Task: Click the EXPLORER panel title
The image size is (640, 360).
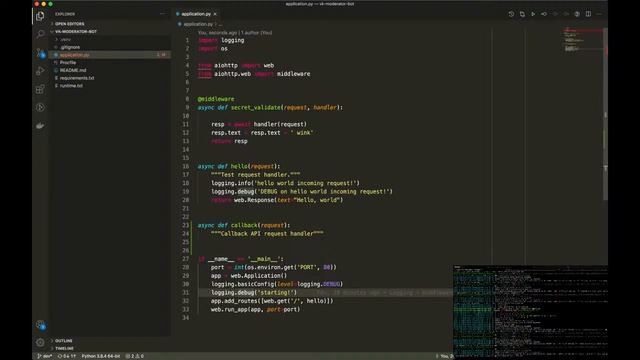Action: click(65, 14)
